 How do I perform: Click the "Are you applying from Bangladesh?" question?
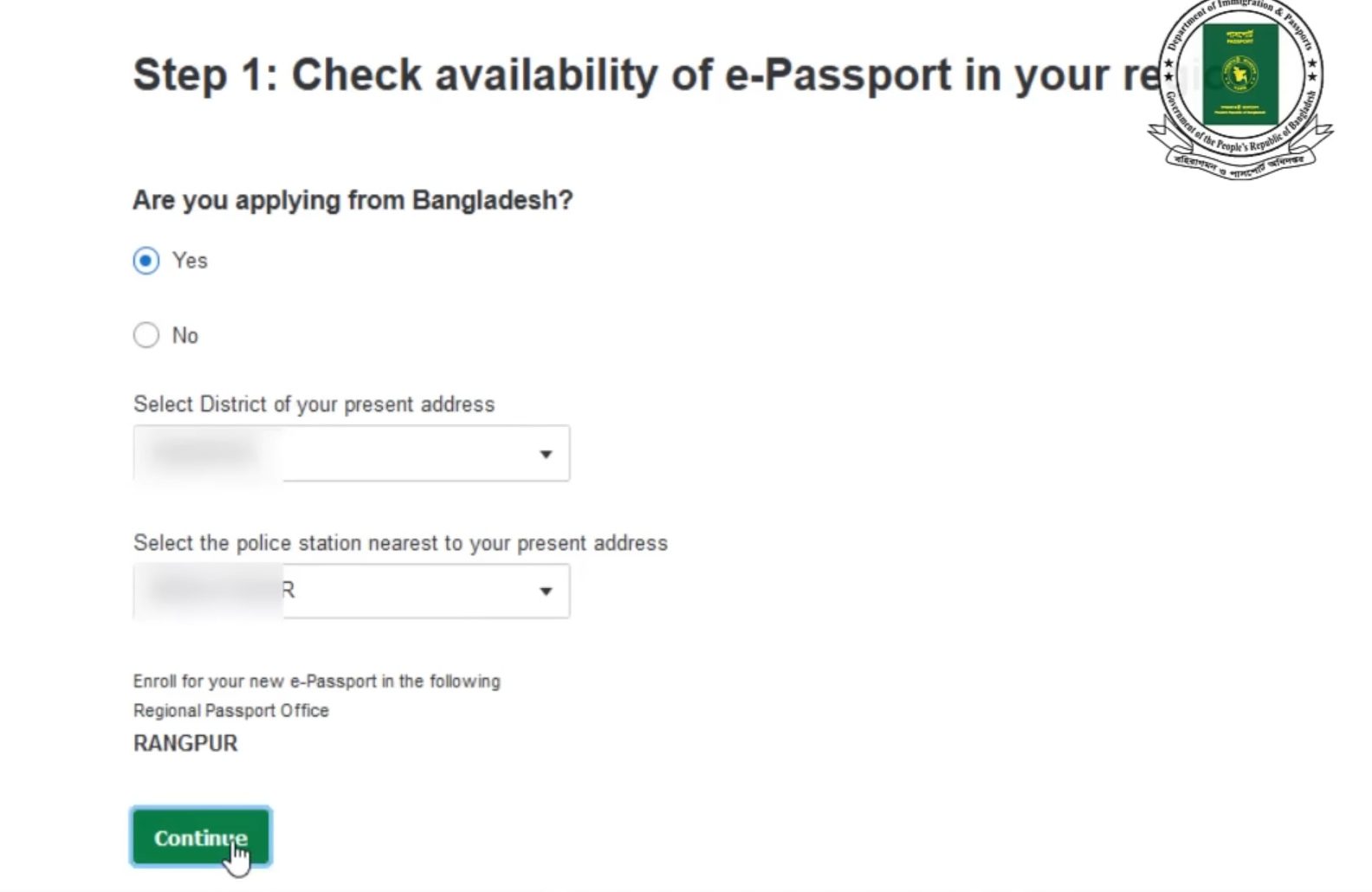[353, 200]
